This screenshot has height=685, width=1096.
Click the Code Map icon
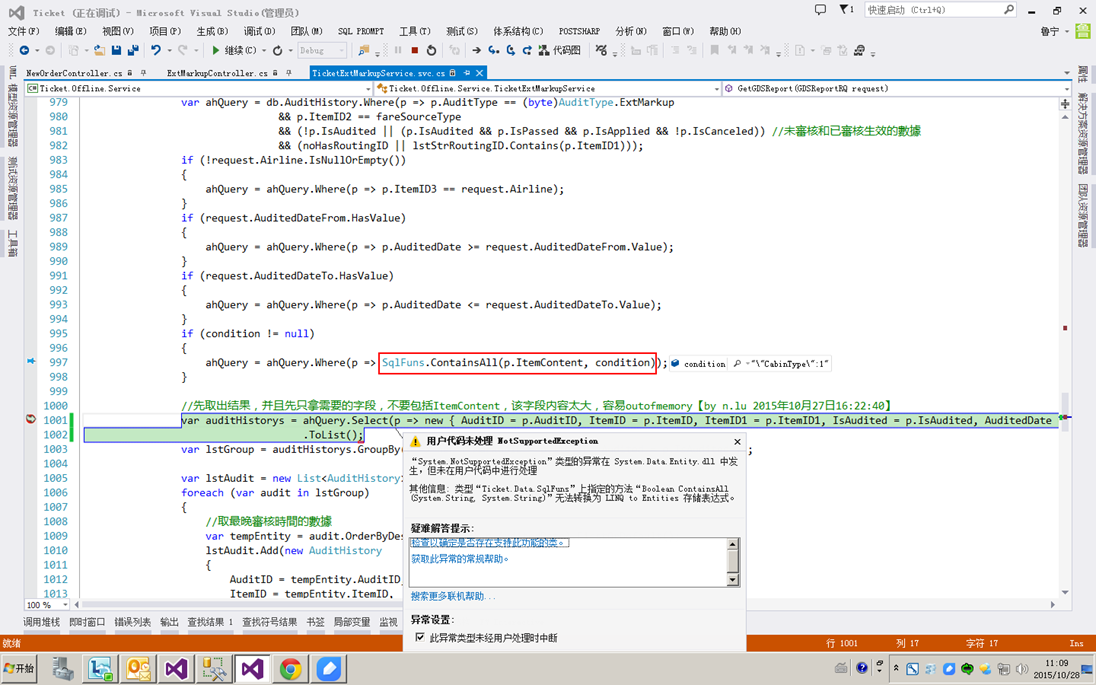pos(543,50)
